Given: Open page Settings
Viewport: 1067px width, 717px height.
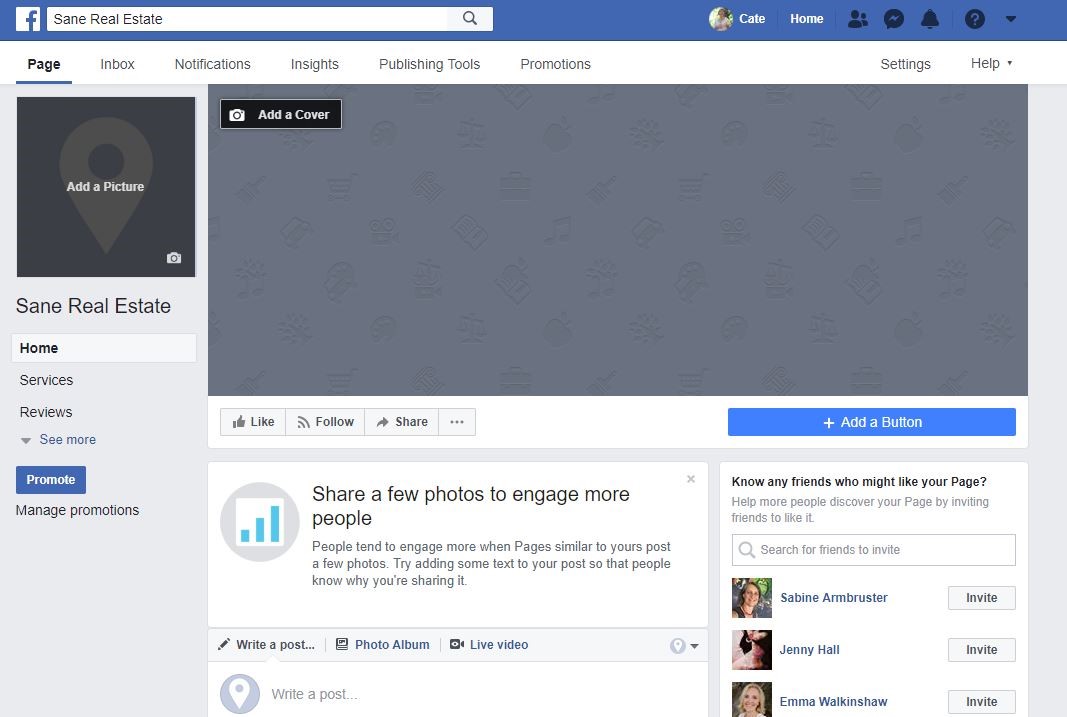Looking at the screenshot, I should tap(905, 64).
